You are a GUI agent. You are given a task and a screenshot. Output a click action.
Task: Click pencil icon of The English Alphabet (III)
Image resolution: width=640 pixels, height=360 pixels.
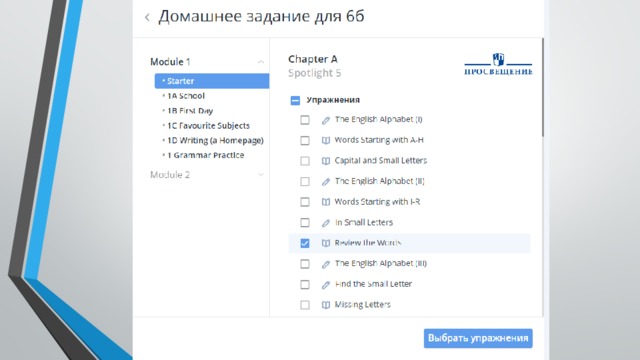coord(325,264)
